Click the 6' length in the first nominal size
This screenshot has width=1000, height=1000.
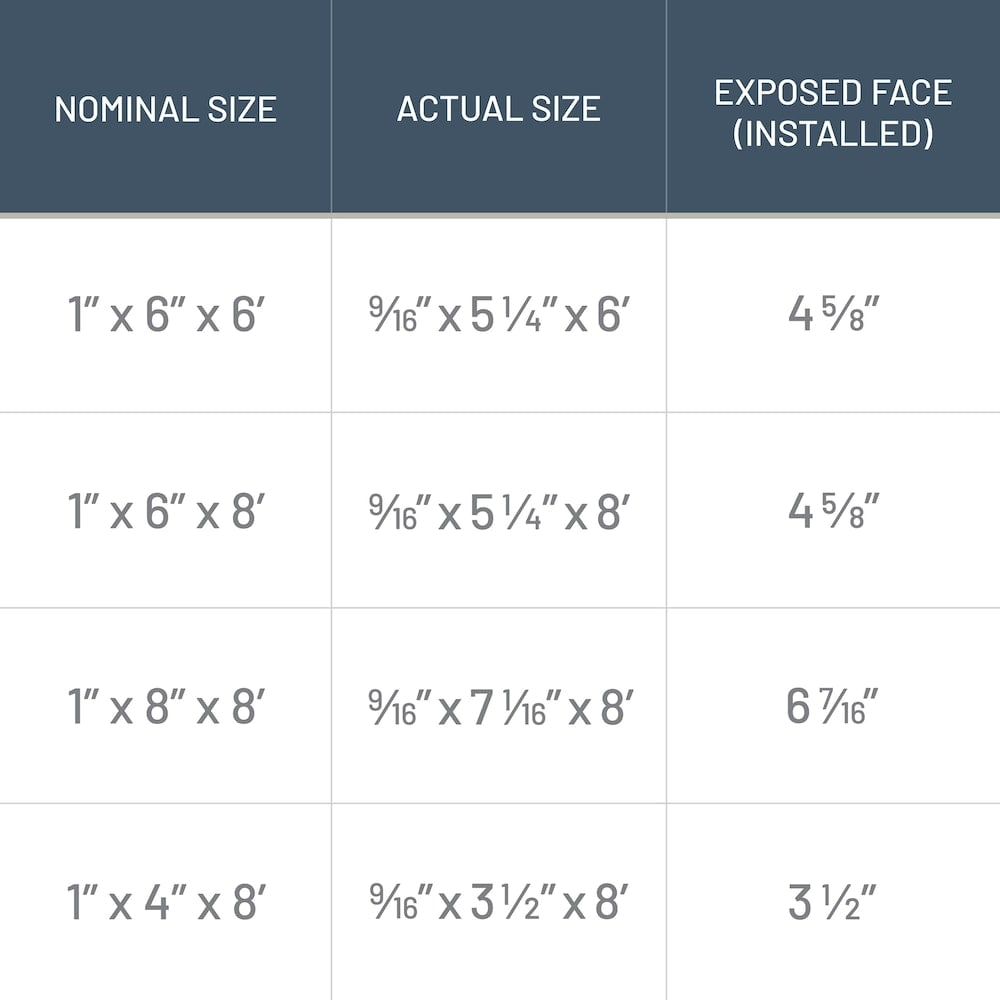pyautogui.click(x=246, y=316)
